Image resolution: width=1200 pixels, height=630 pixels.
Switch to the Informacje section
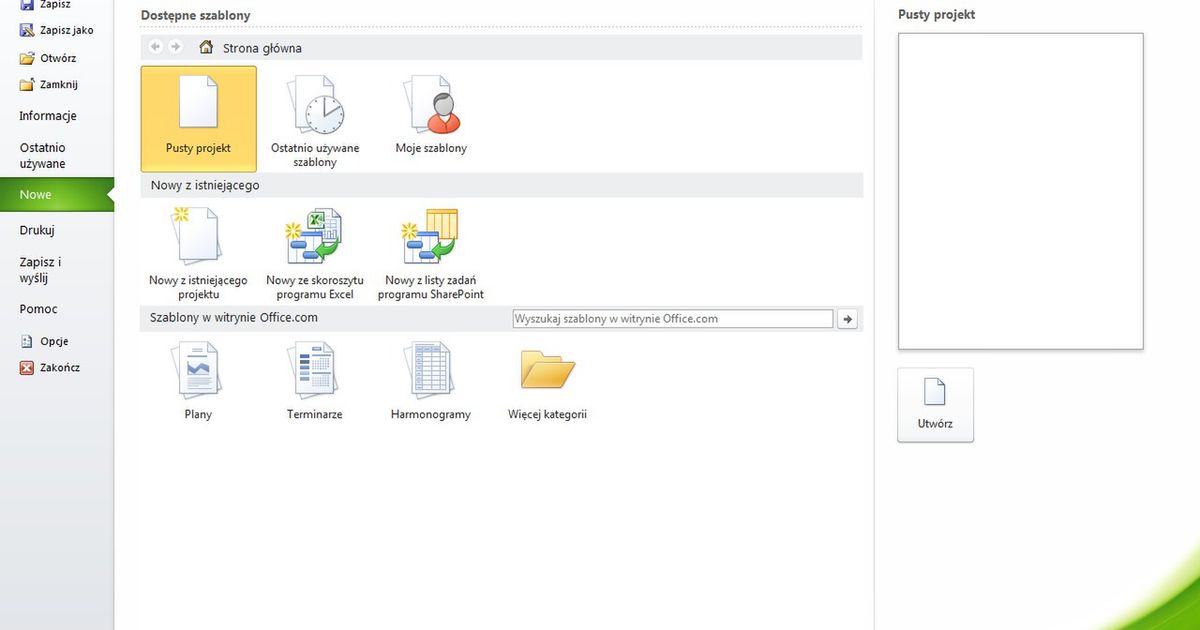(x=46, y=115)
